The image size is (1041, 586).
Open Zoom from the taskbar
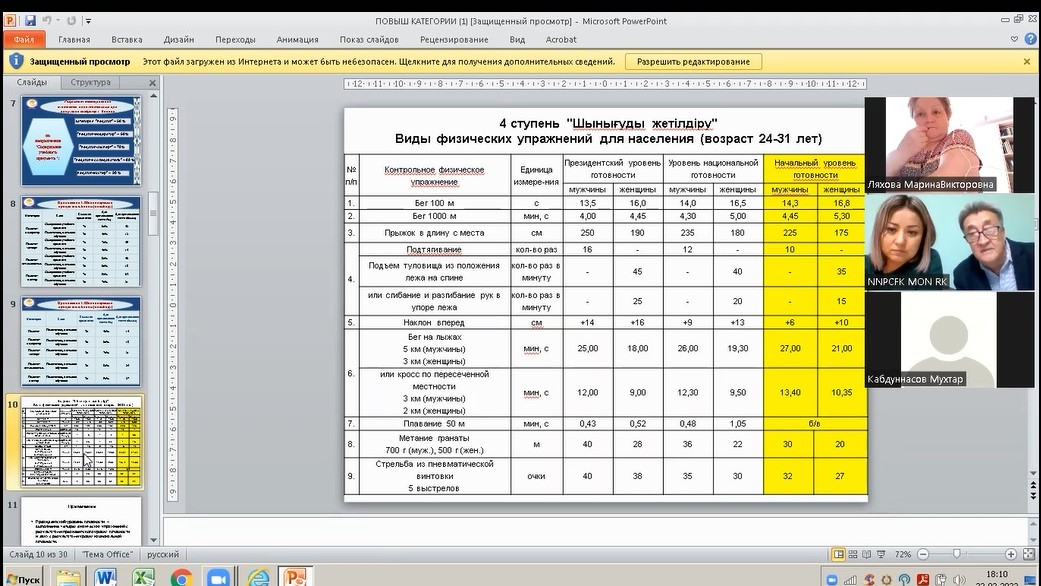point(218,577)
